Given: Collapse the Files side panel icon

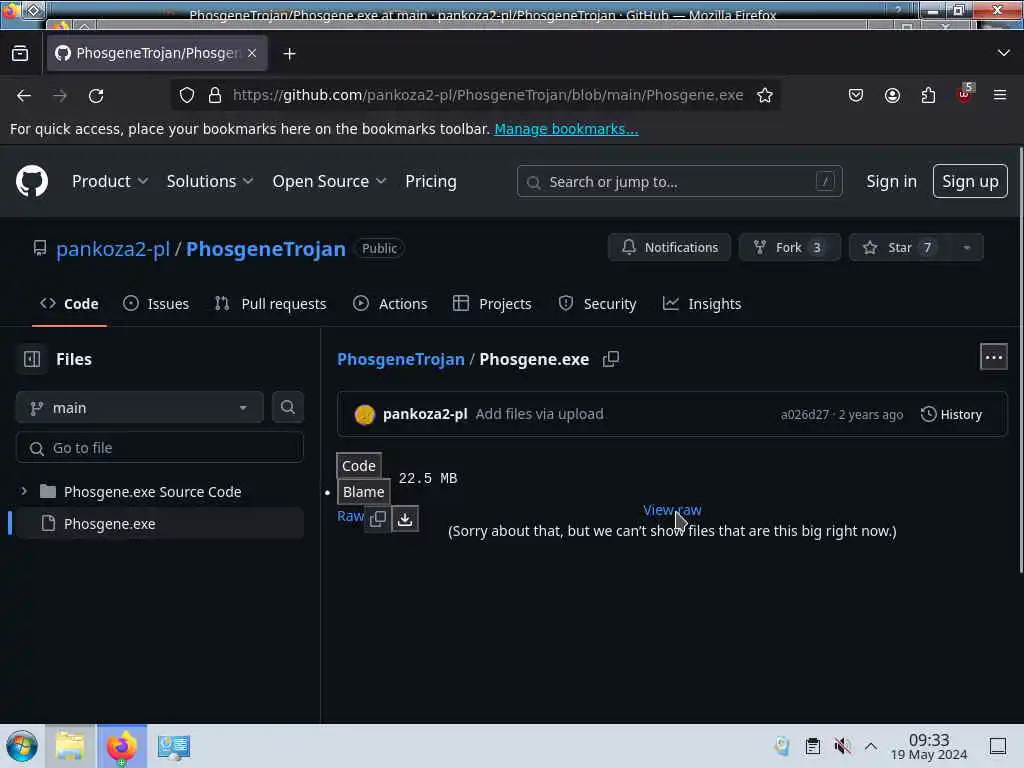Looking at the screenshot, I should click(32, 359).
